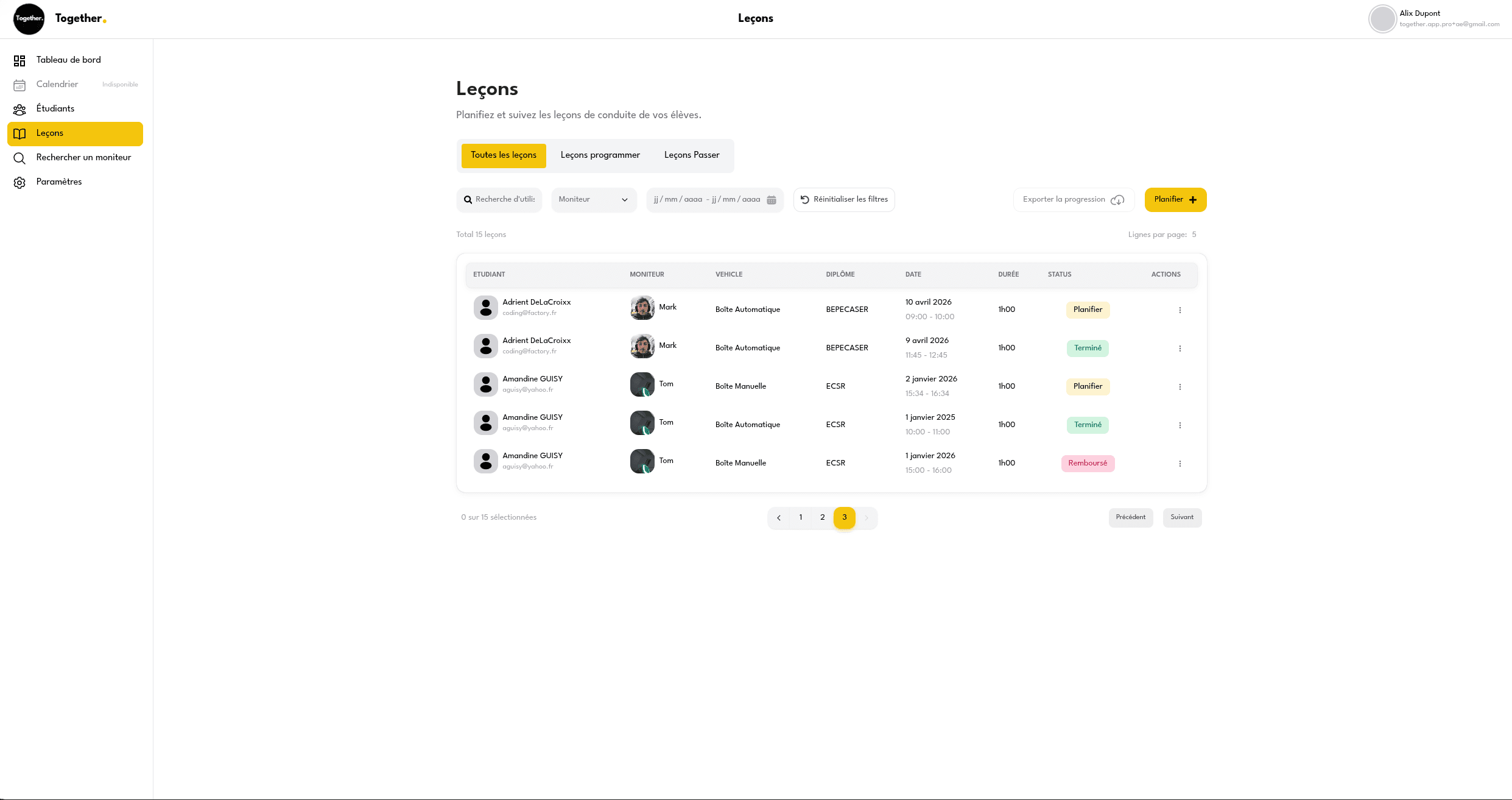Switch to Leçons programmer tab
The height and width of the screenshot is (800, 1512).
coord(600,155)
